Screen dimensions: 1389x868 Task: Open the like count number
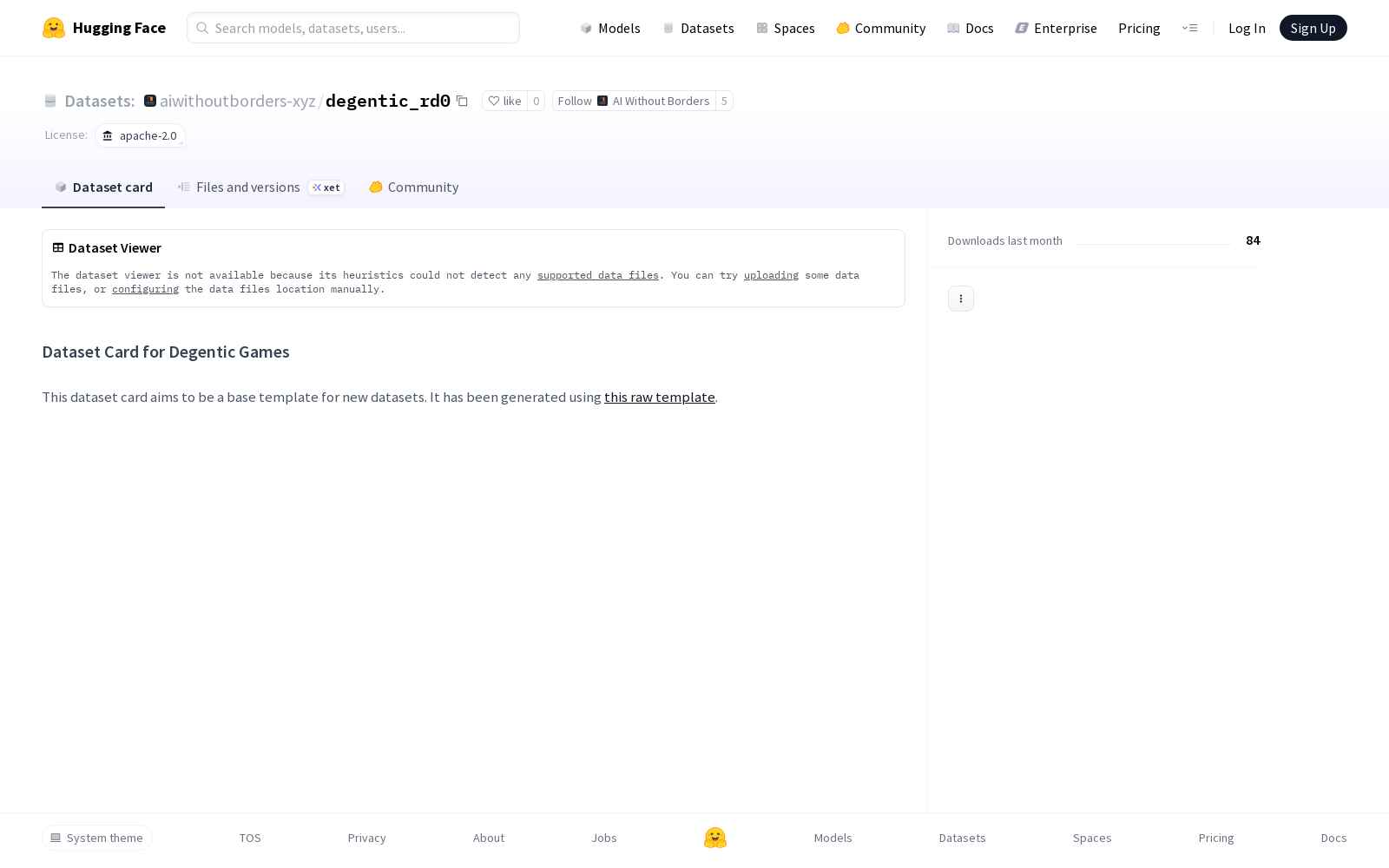pos(537,101)
